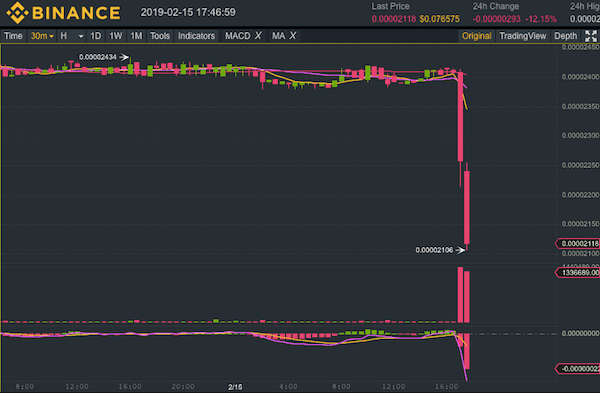Remove the MACD indicator with its X
This screenshot has height=393, width=600.
click(258, 36)
